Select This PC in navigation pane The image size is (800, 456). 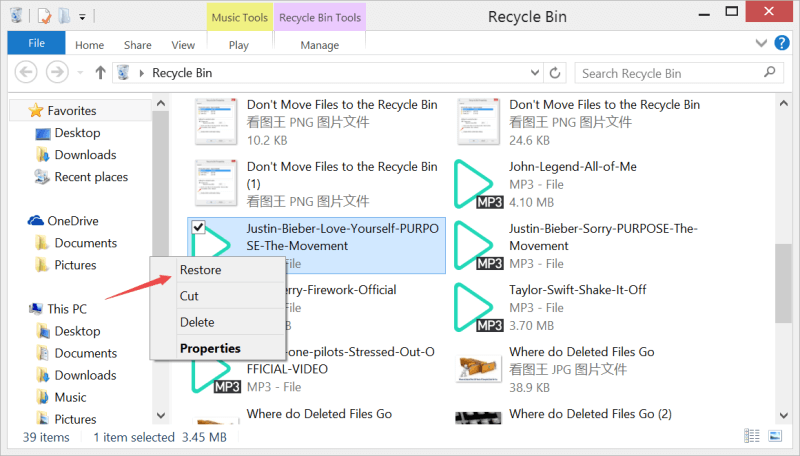(67, 309)
